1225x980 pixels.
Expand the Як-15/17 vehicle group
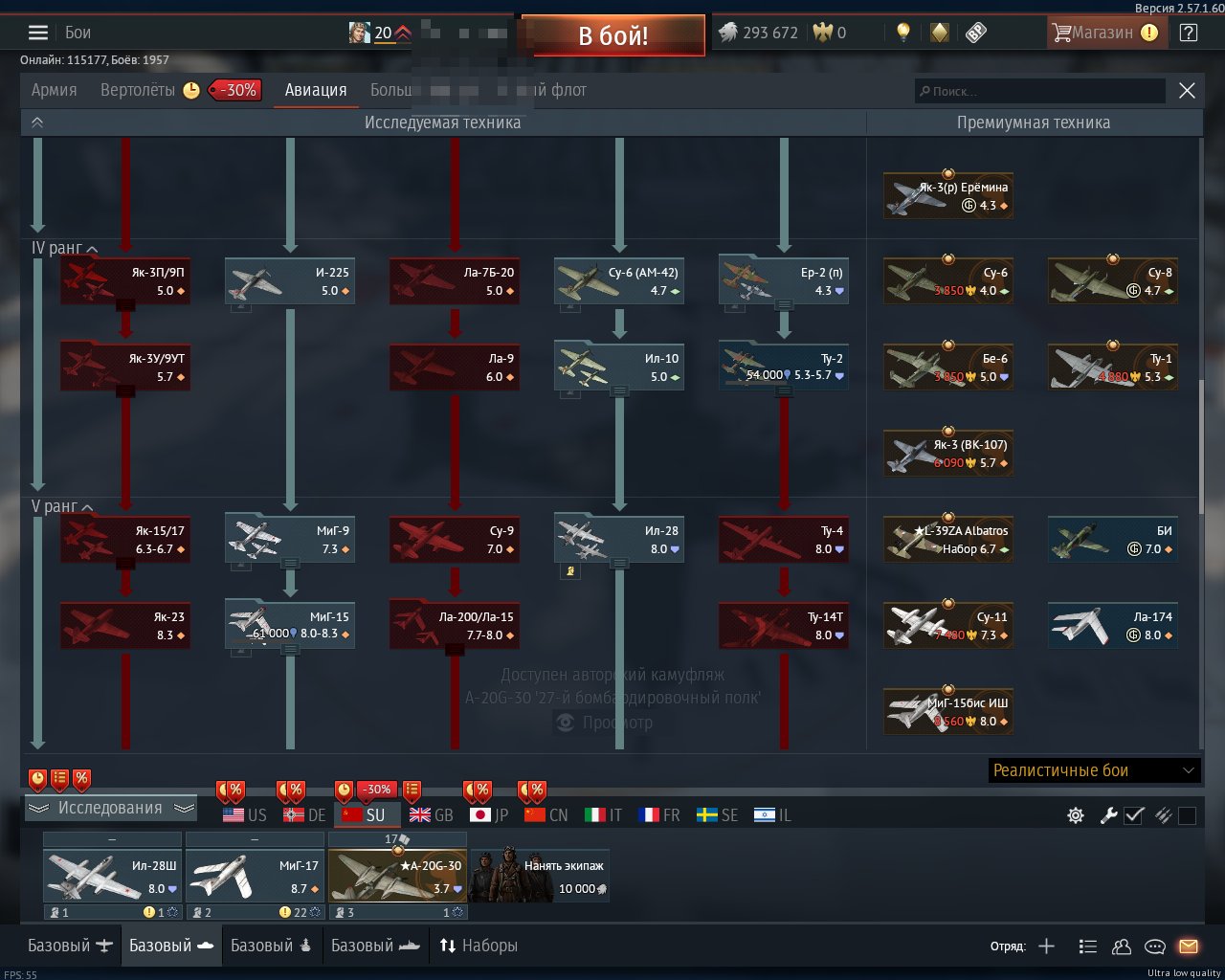(125, 564)
